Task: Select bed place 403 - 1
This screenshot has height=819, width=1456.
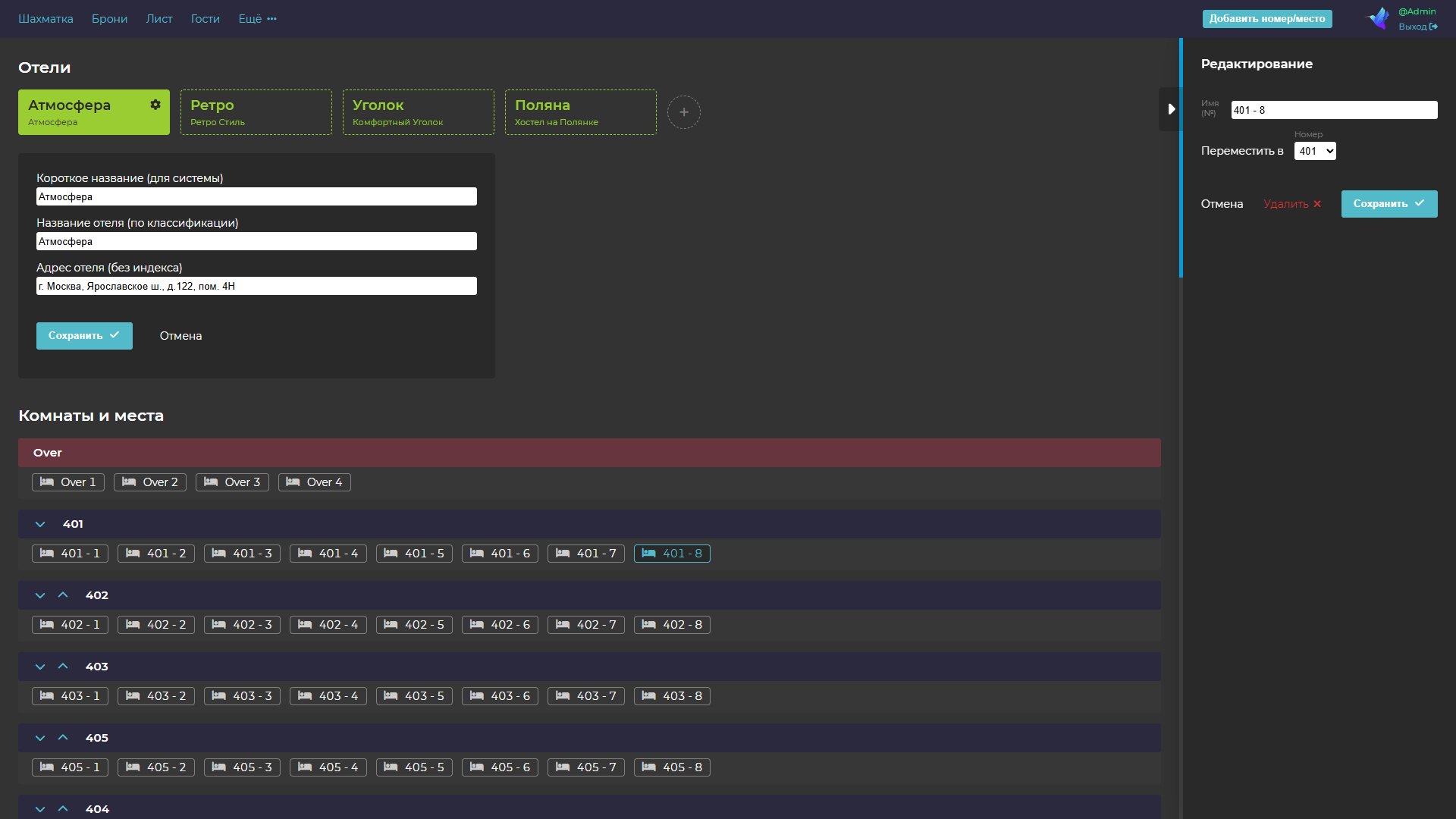Action: point(71,696)
